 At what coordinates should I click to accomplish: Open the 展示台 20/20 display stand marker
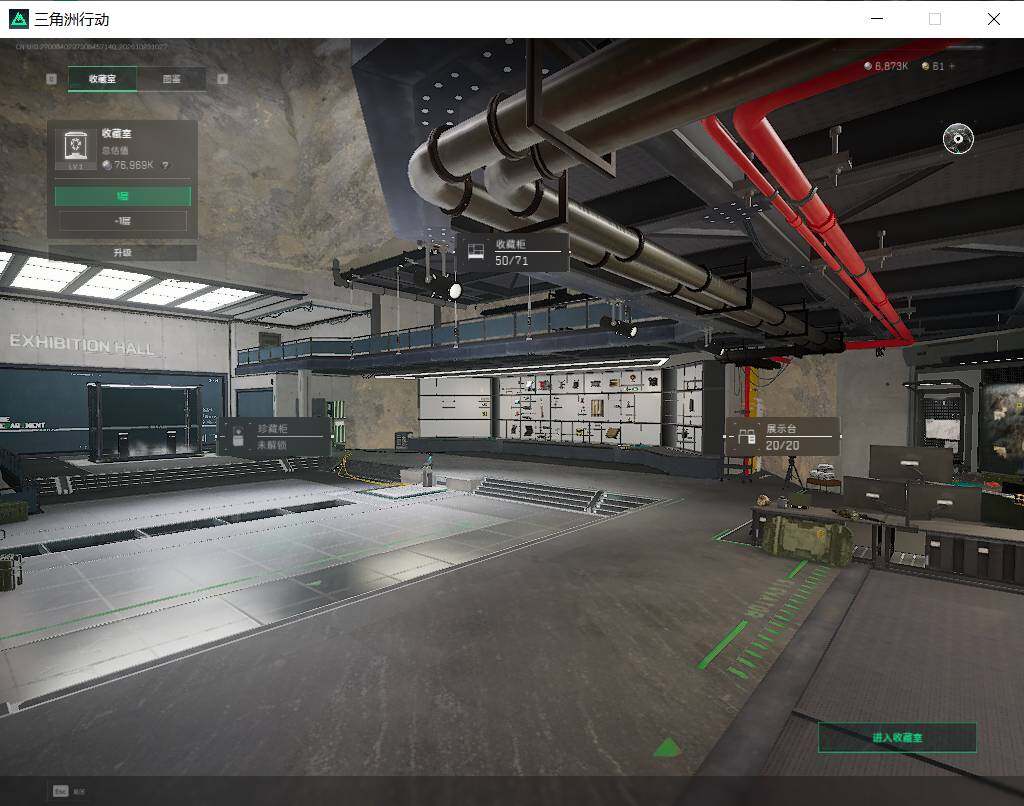tap(782, 436)
